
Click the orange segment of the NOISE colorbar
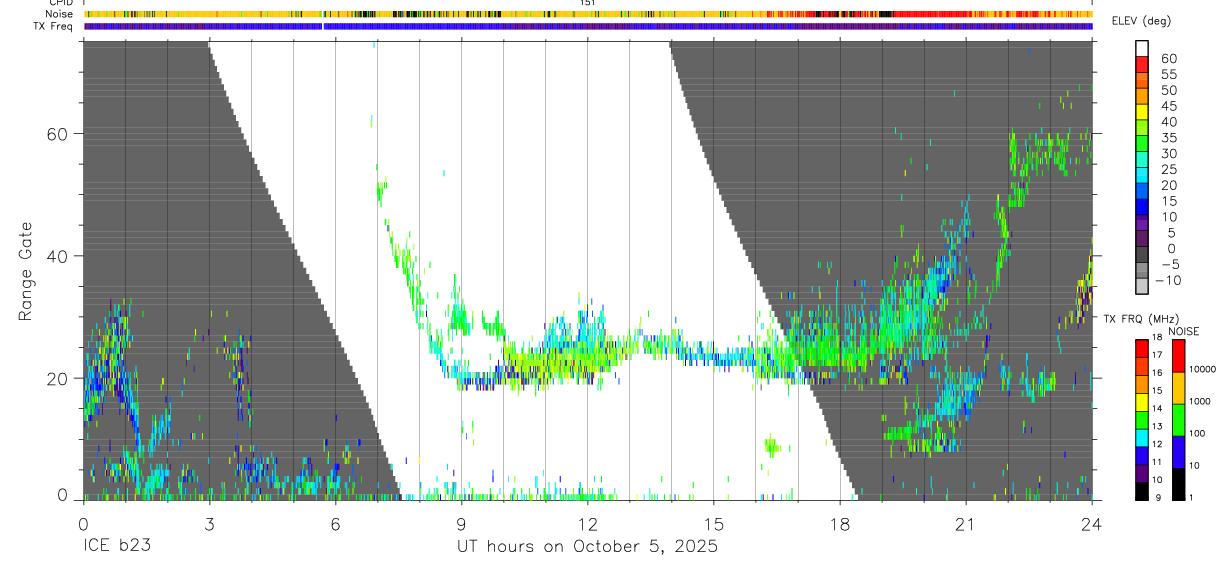tap(1178, 387)
